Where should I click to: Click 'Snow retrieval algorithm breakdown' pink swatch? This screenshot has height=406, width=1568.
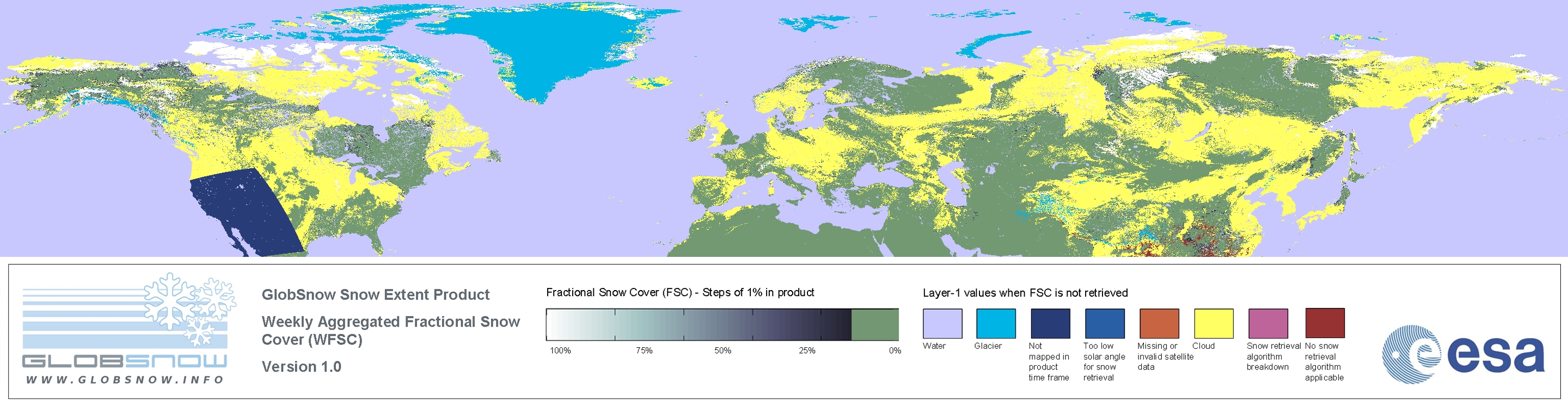pyautogui.click(x=1268, y=323)
